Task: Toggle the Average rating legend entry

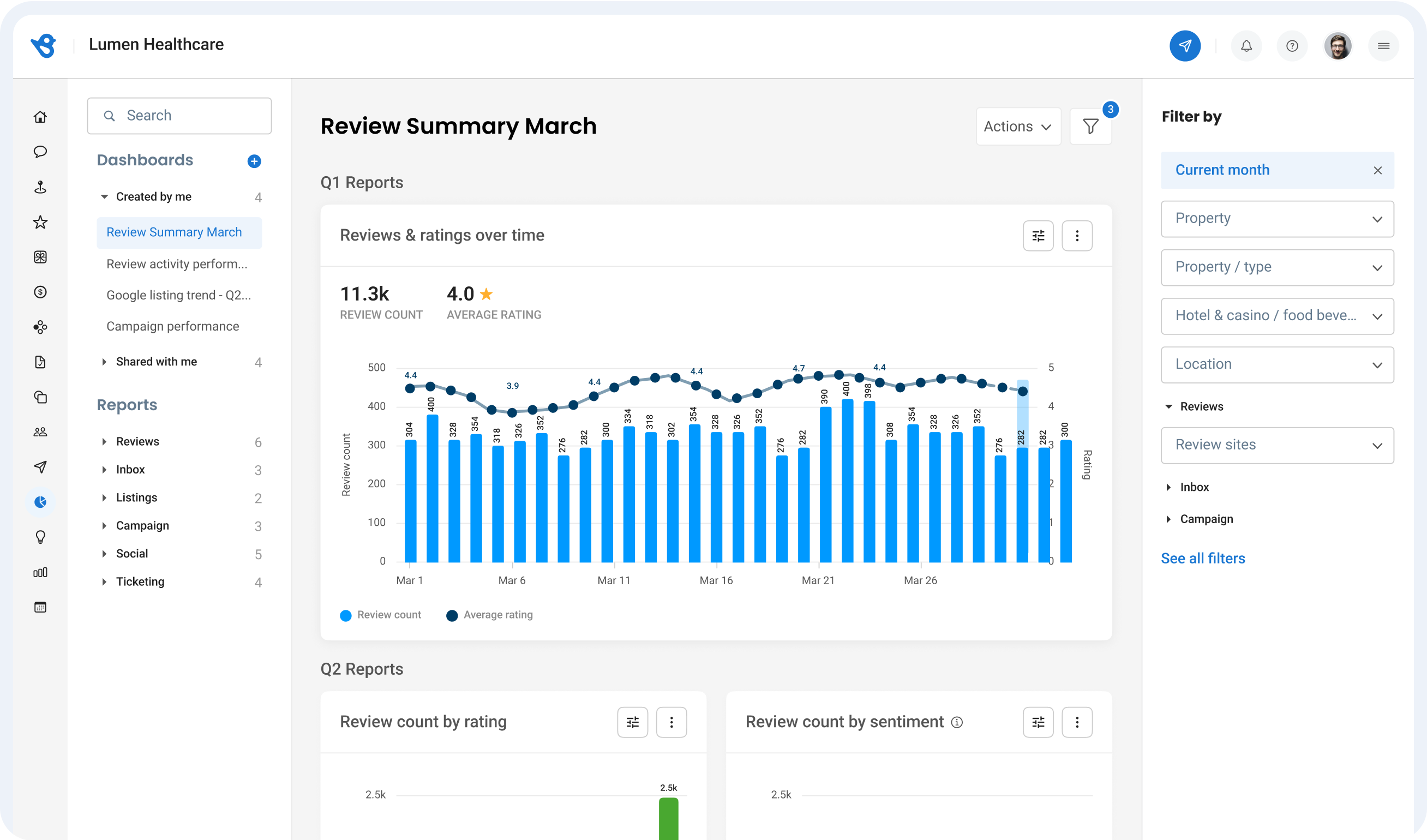Action: 489,615
